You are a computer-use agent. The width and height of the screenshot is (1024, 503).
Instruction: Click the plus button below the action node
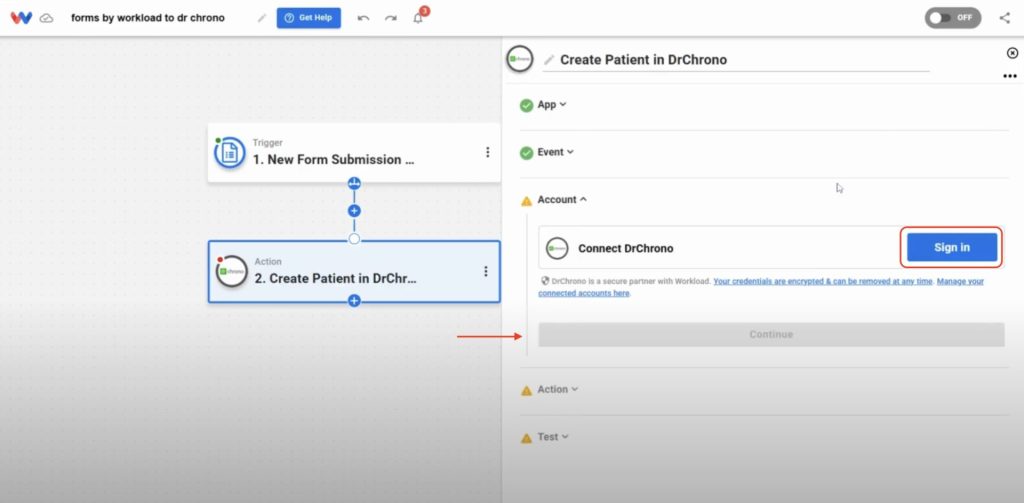click(354, 300)
